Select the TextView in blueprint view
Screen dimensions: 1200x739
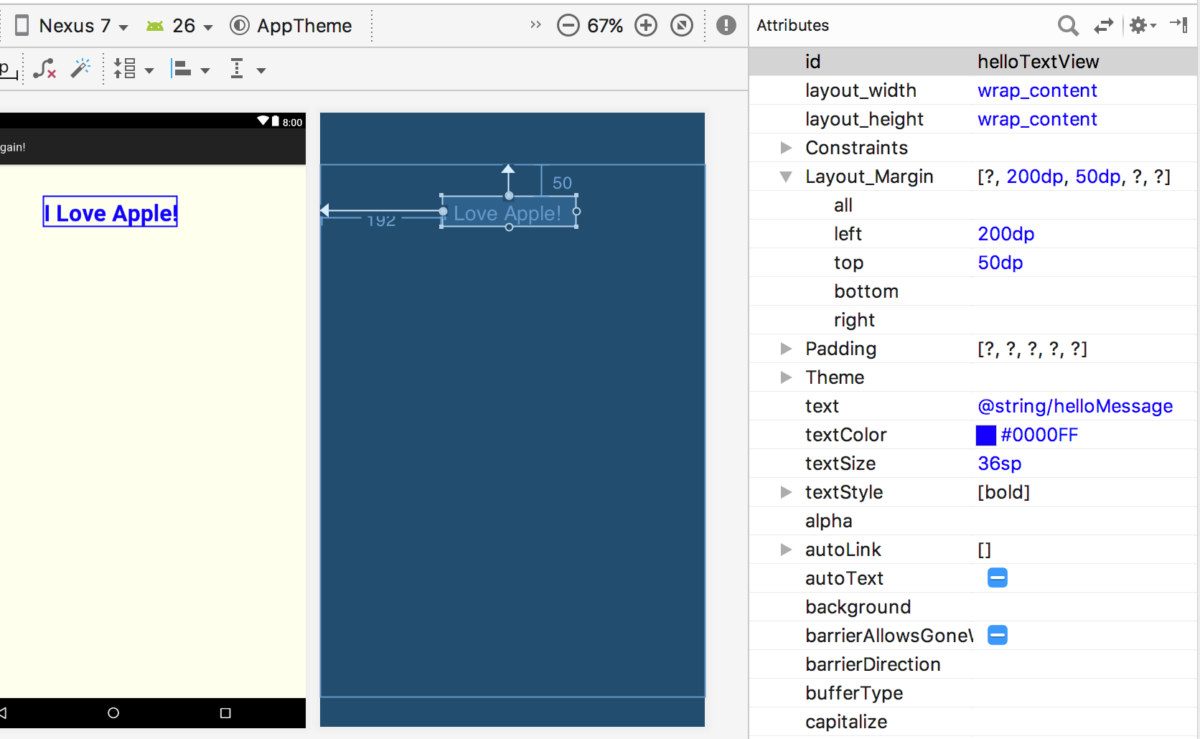point(508,213)
